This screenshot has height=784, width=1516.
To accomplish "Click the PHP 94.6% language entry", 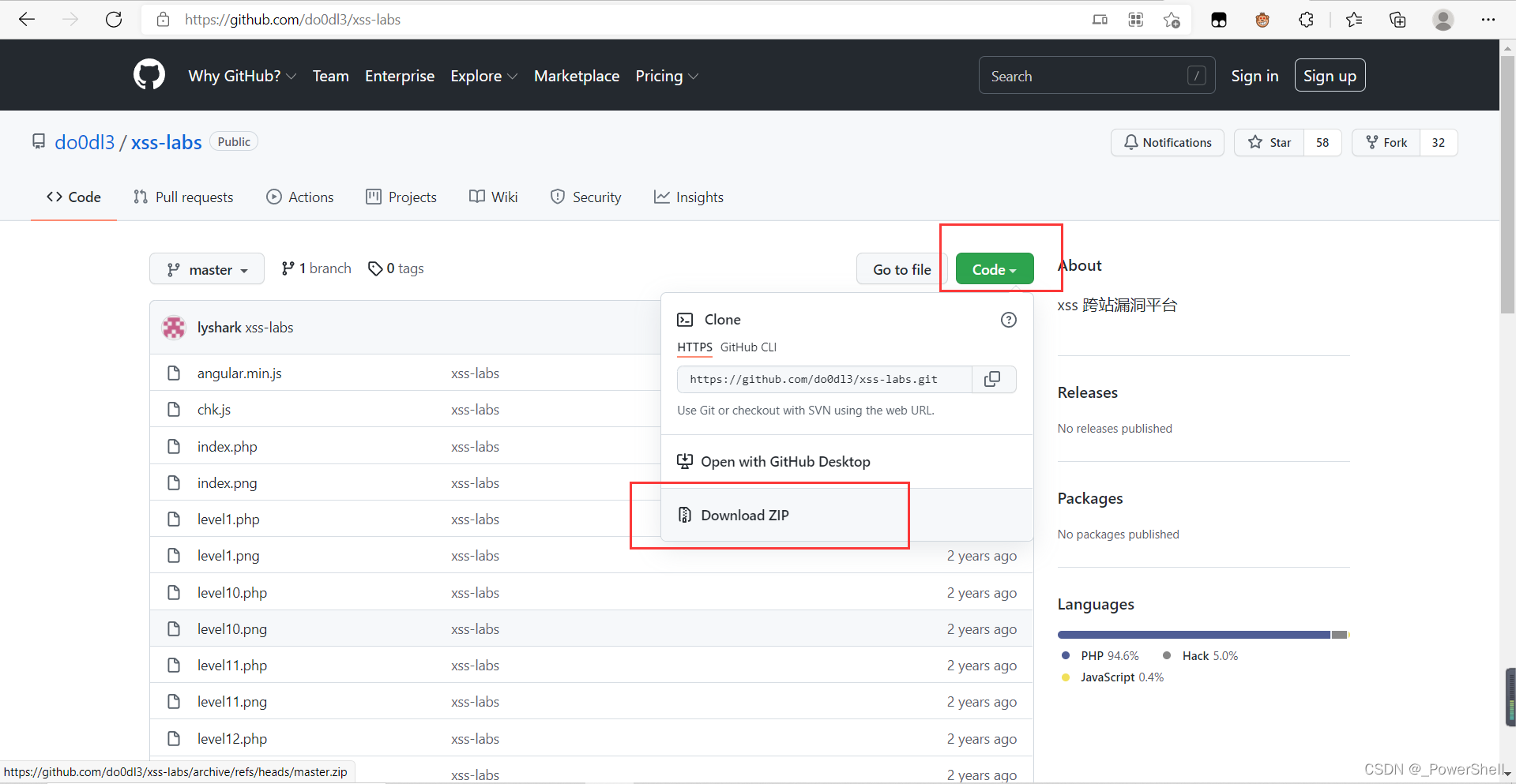I will (1100, 656).
